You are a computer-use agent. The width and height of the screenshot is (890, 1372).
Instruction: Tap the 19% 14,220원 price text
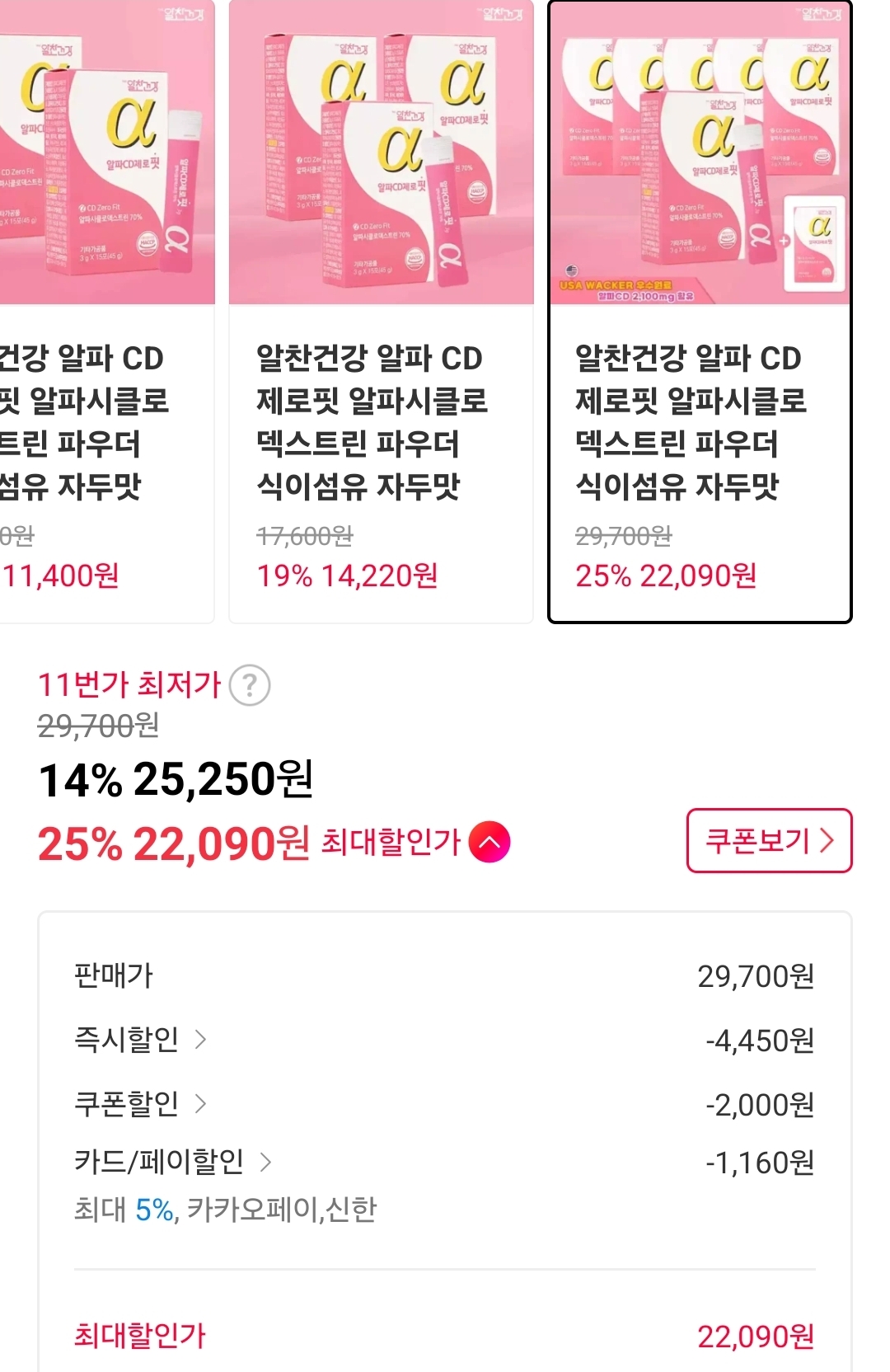pyautogui.click(x=347, y=576)
